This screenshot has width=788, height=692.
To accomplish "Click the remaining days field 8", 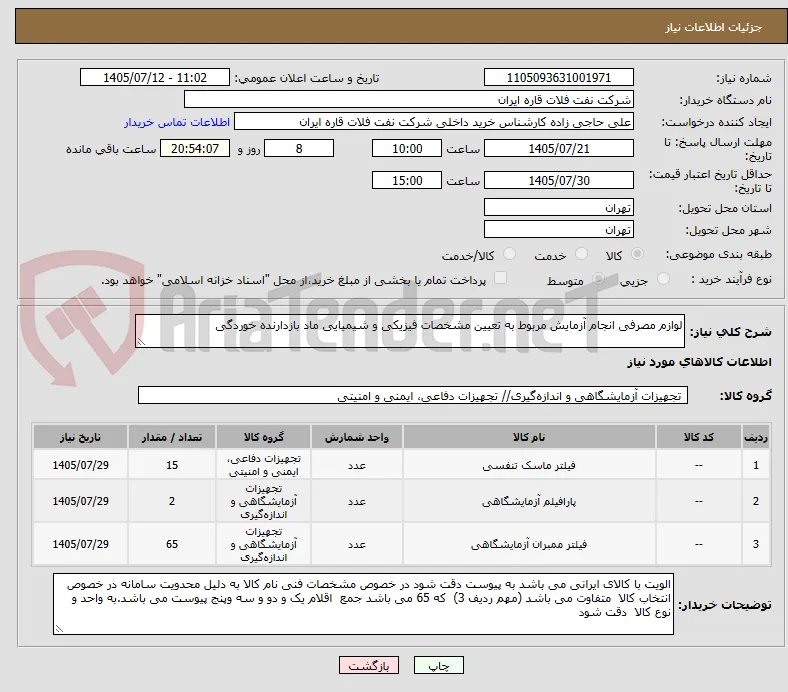I will point(299,149).
